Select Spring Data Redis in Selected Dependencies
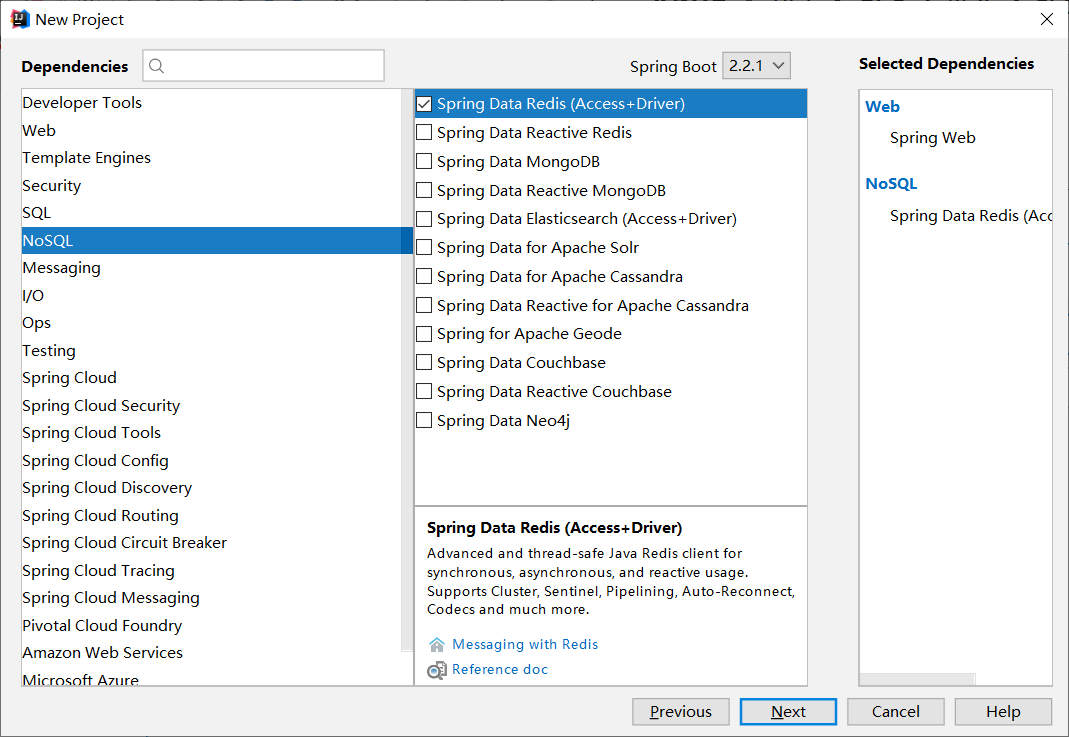The width and height of the screenshot is (1069, 737). click(x=971, y=216)
